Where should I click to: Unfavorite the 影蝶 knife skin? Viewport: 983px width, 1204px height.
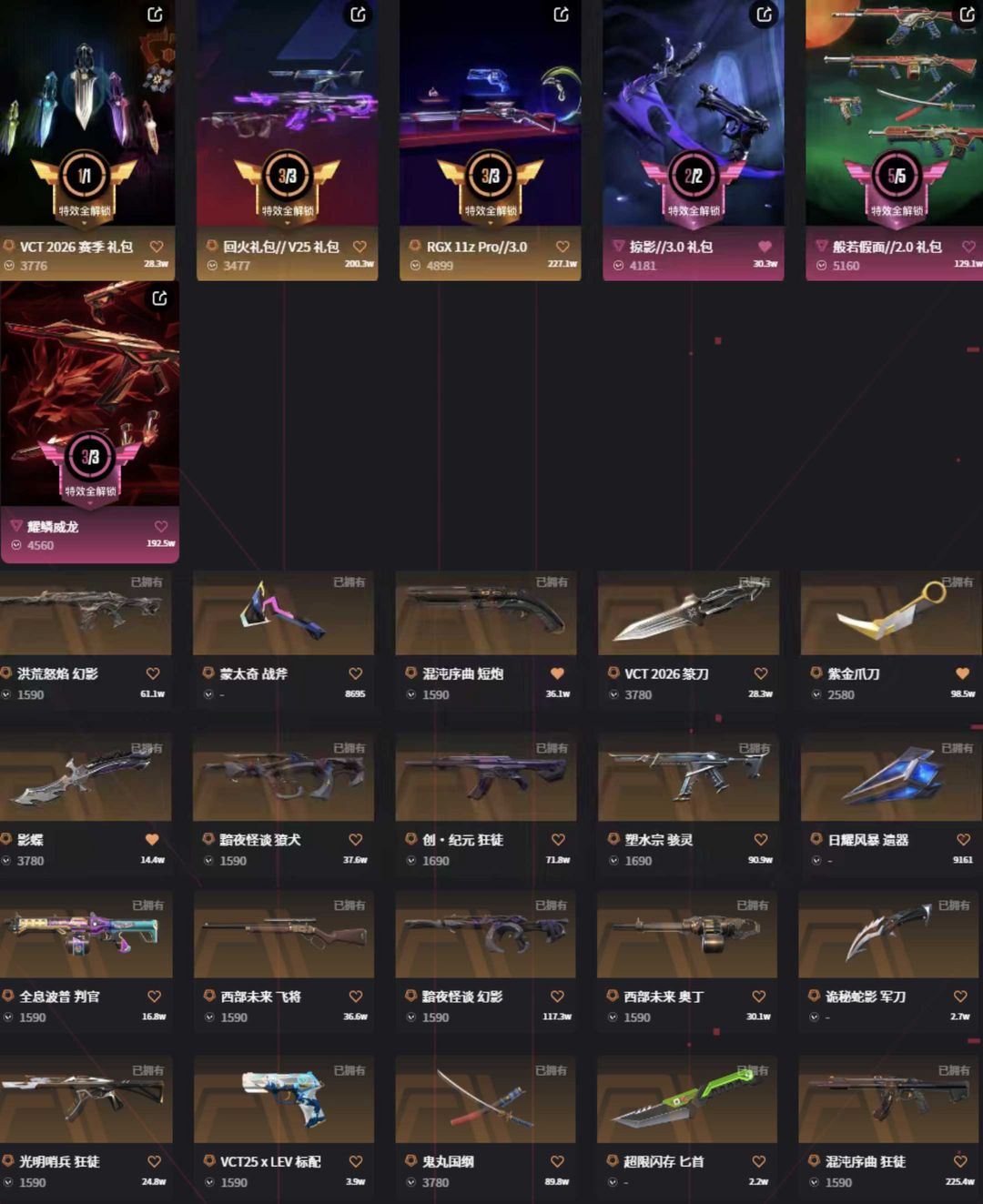(x=152, y=839)
